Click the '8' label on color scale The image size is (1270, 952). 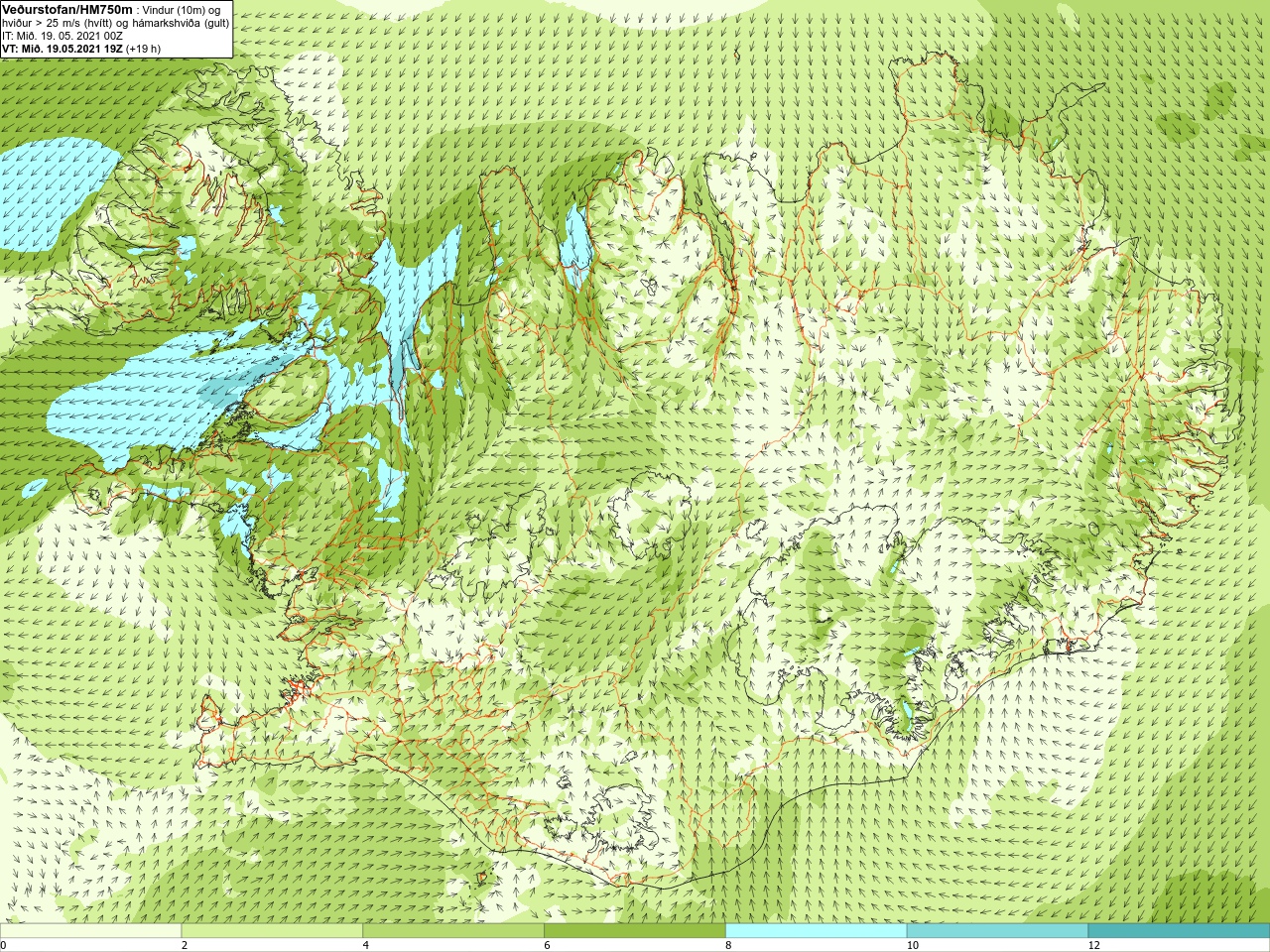[x=728, y=945]
